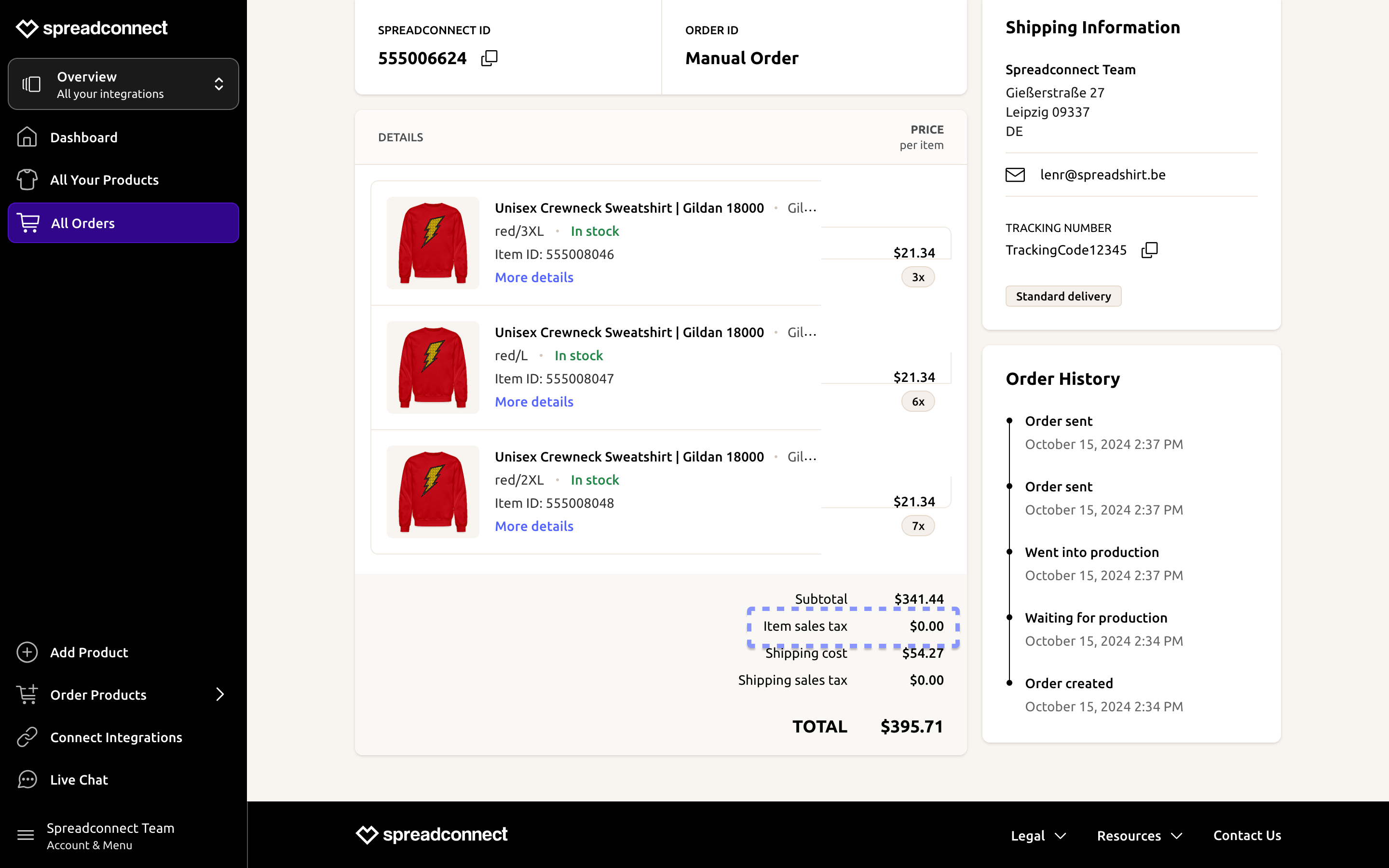The image size is (1389, 868).
Task: Open More details for red/L sweatshirt
Action: [534, 402]
